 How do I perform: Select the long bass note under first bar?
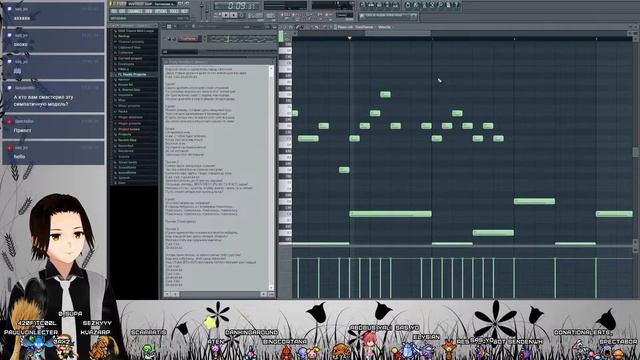[390, 213]
